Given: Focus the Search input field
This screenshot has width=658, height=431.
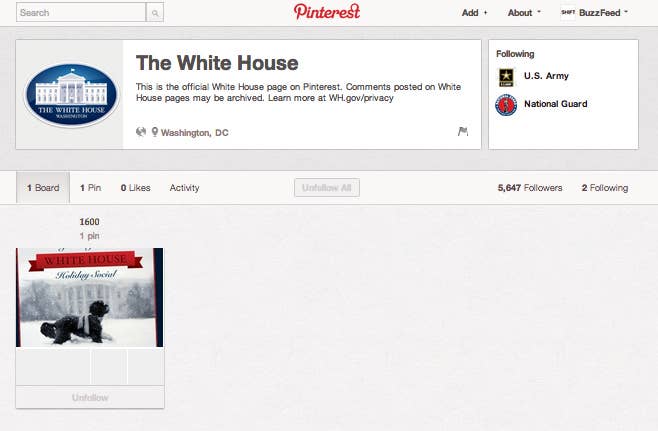Looking at the screenshot, I should click(81, 13).
